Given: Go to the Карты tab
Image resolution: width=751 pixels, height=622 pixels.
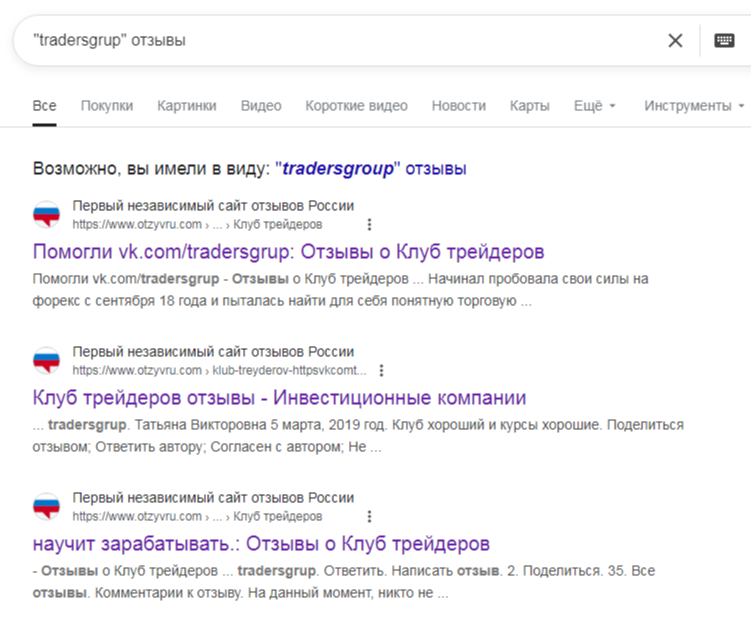Looking at the screenshot, I should [529, 106].
